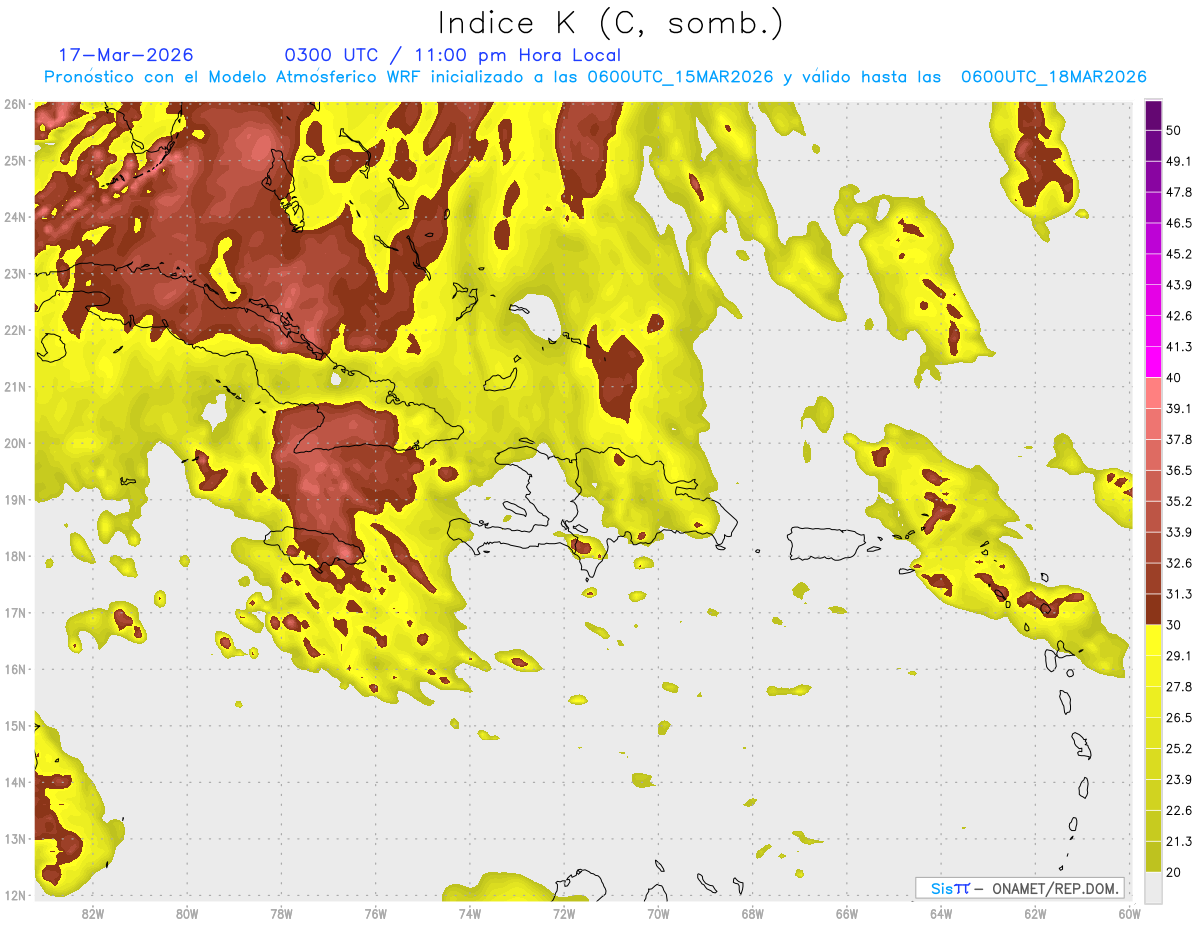Viewport: 1200px width, 927px height.
Task: Click the "64W" longitude axis label
Action: 940,913
